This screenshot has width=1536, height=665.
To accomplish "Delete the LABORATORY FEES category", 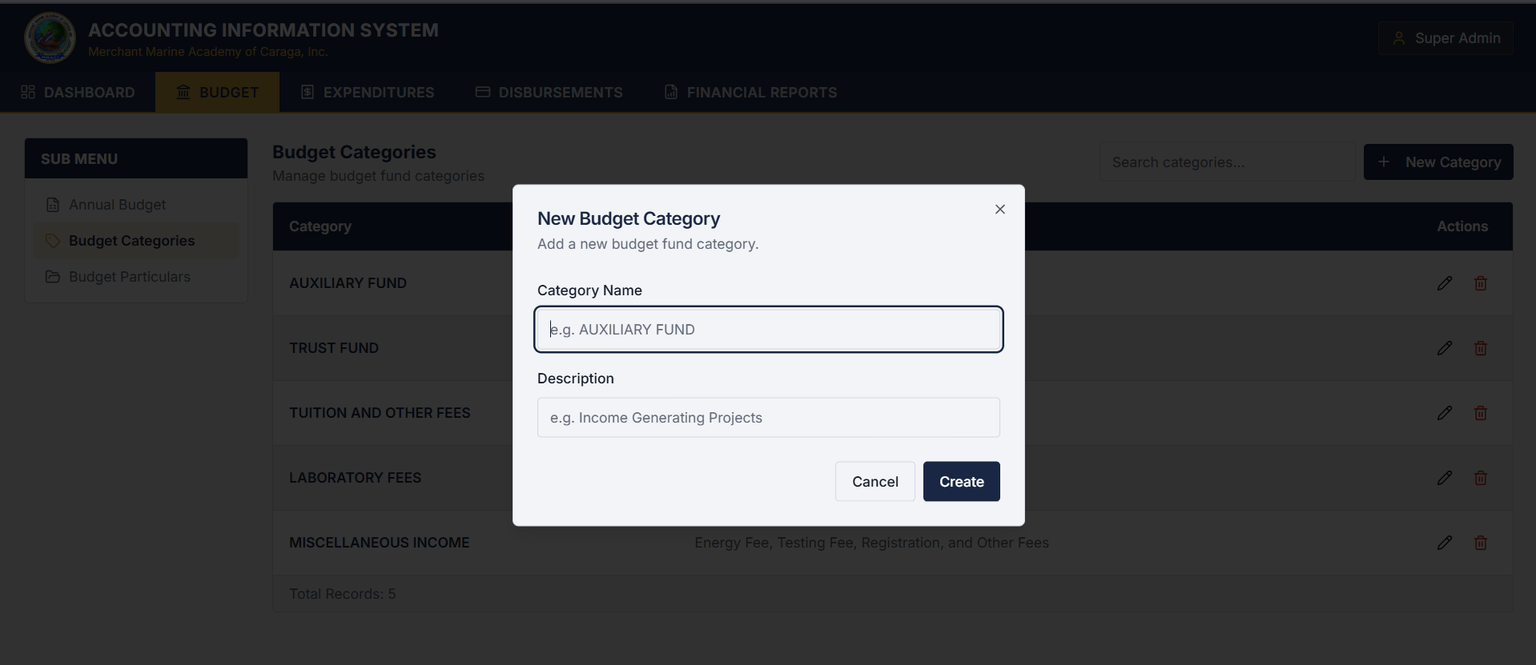I will click(x=1480, y=478).
